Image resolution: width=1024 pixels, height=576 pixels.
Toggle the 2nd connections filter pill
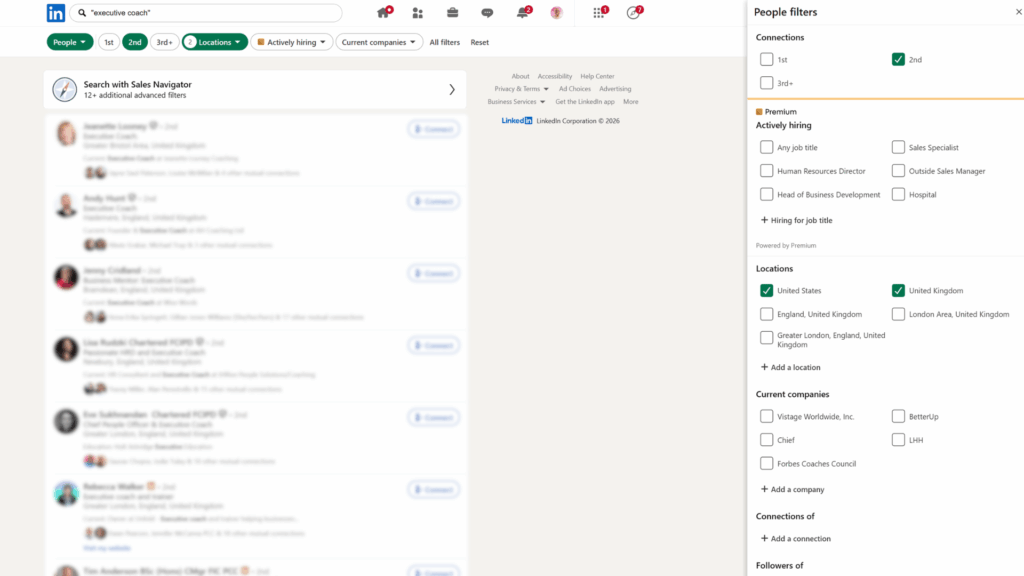(135, 42)
